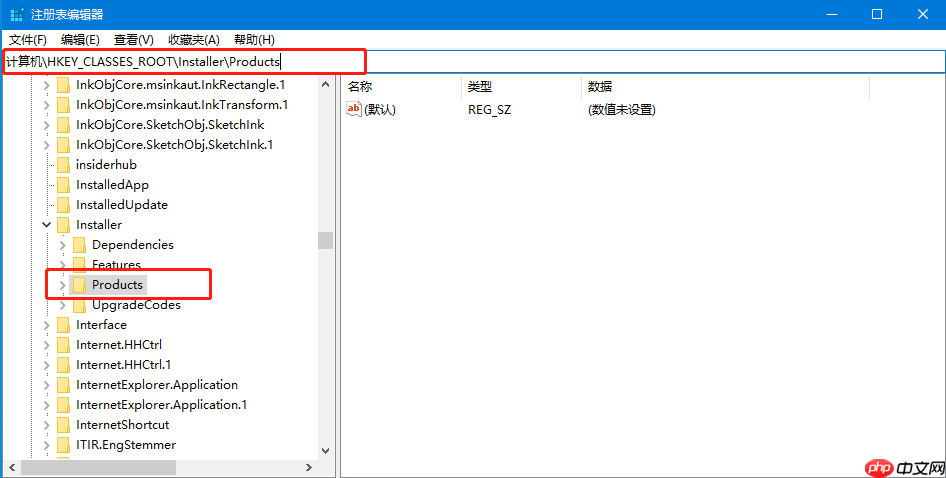The image size is (946, 478).
Task: Open the 收藏夹(A) menu
Action: [x=193, y=39]
